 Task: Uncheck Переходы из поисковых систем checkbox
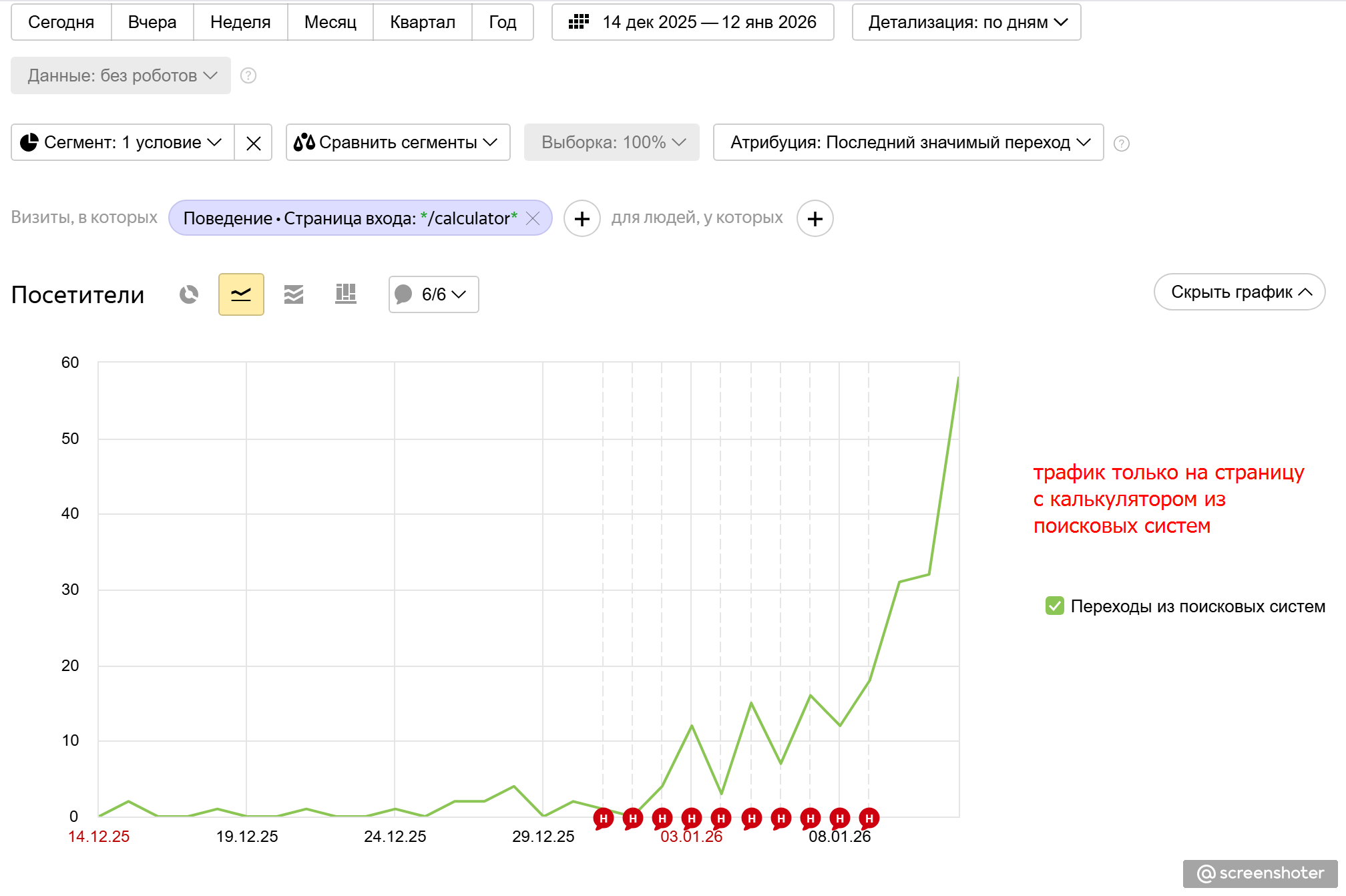point(1054,606)
